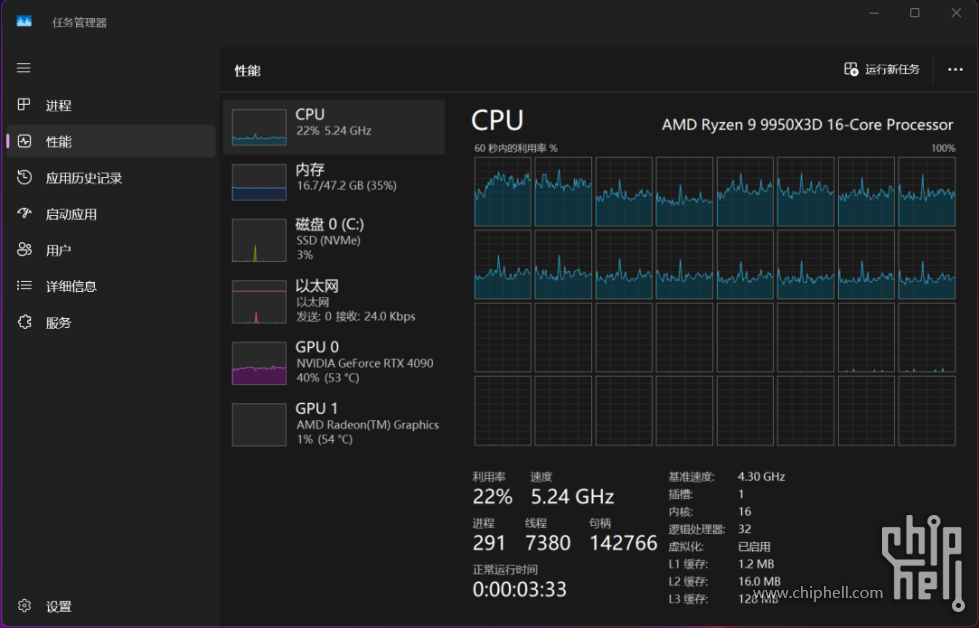The height and width of the screenshot is (628, 979).
Task: Select the 磁盘 0 (C:) graph thumbnail
Action: 259,240
